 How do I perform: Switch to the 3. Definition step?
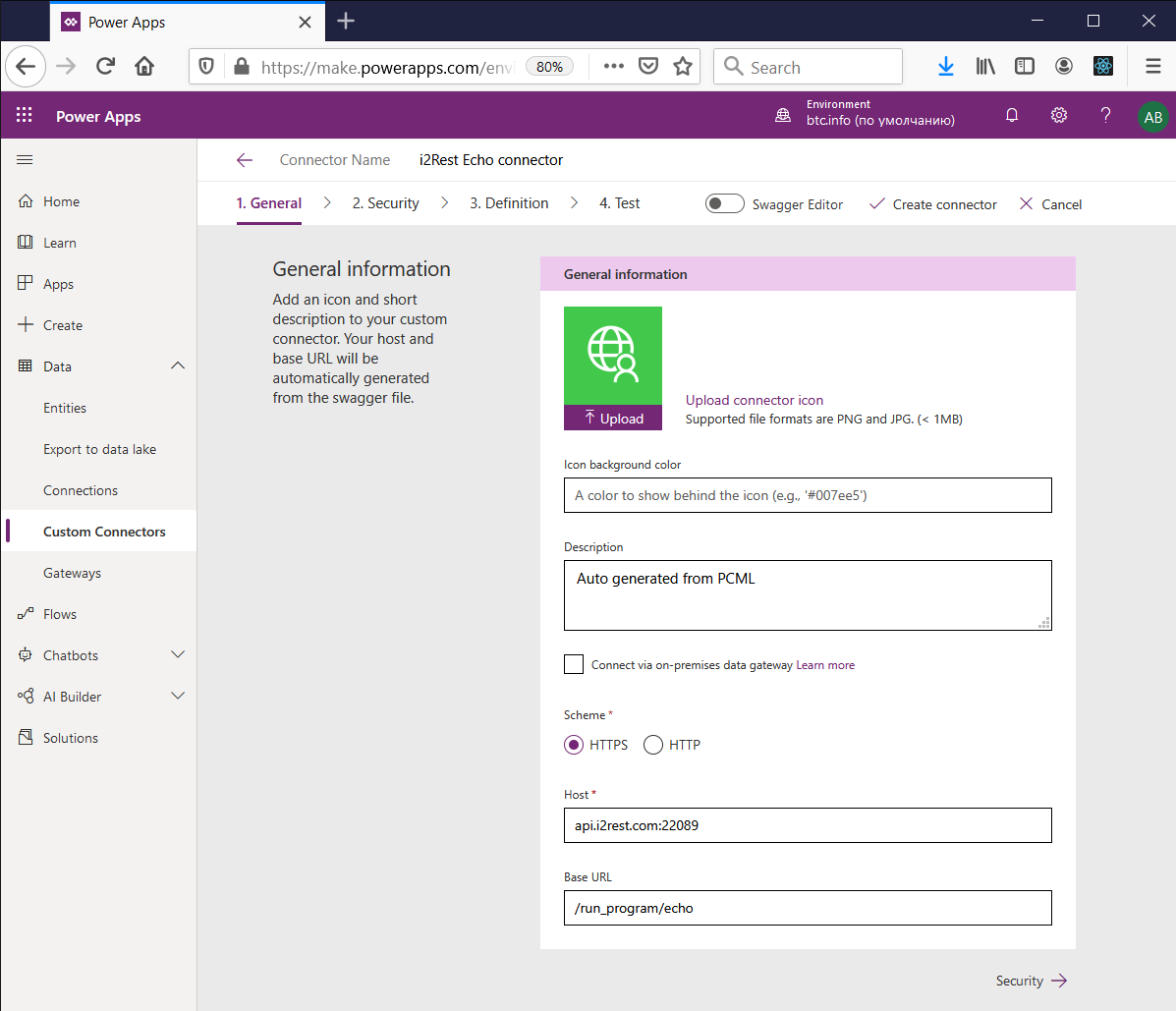tap(509, 203)
